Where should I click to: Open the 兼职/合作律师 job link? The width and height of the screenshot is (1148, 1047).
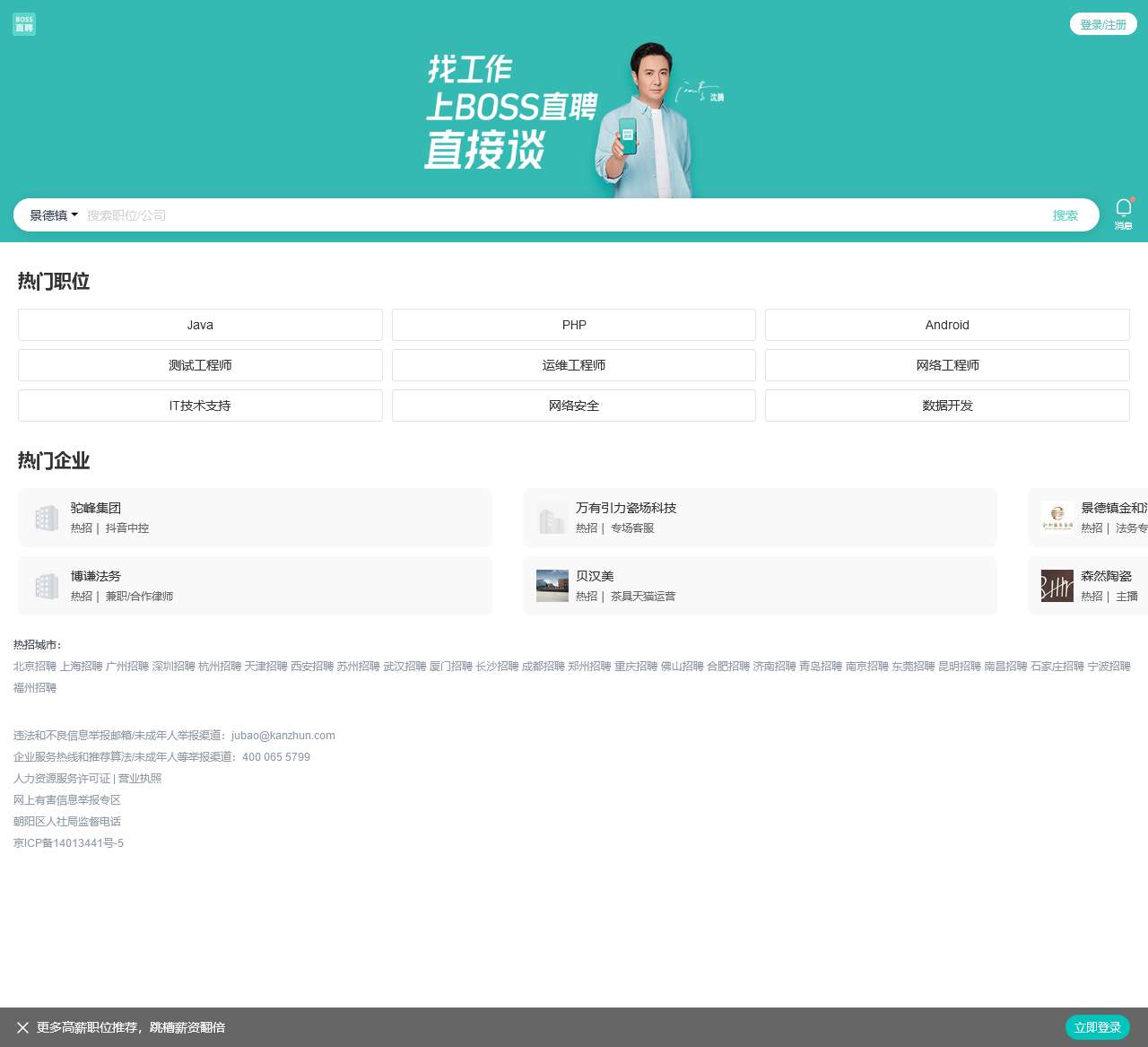[x=139, y=597]
